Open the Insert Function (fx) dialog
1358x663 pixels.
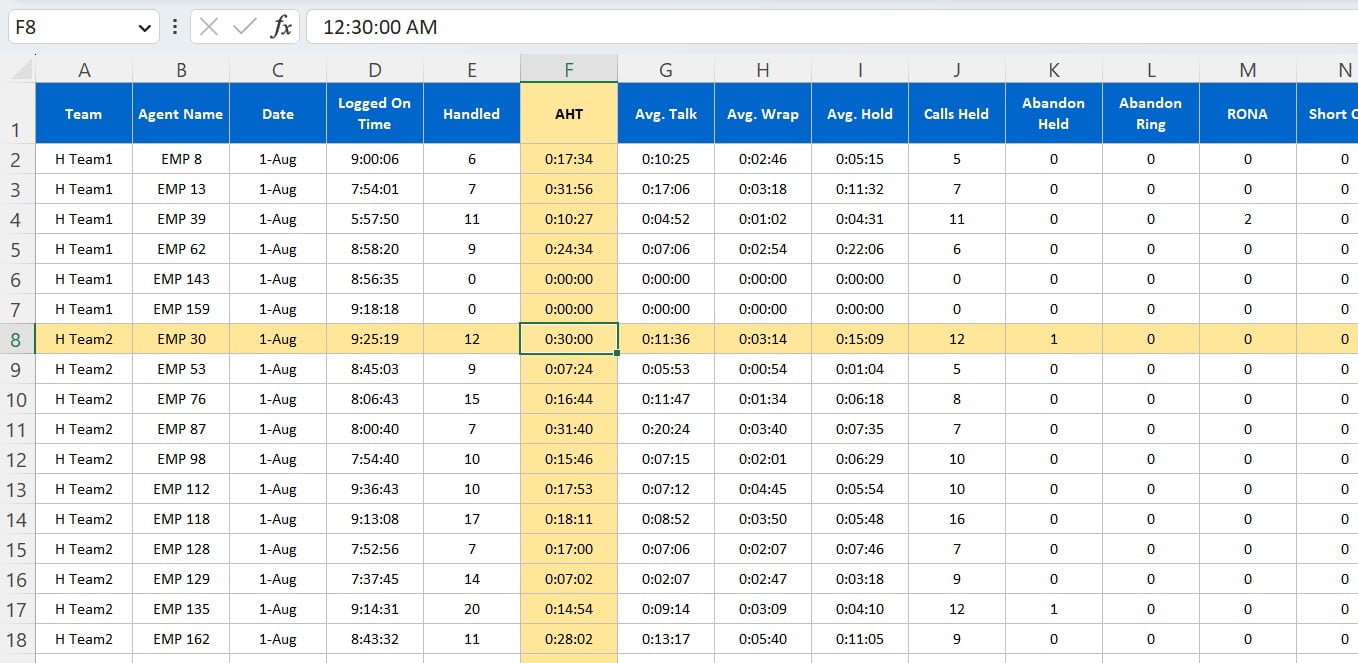[281, 27]
